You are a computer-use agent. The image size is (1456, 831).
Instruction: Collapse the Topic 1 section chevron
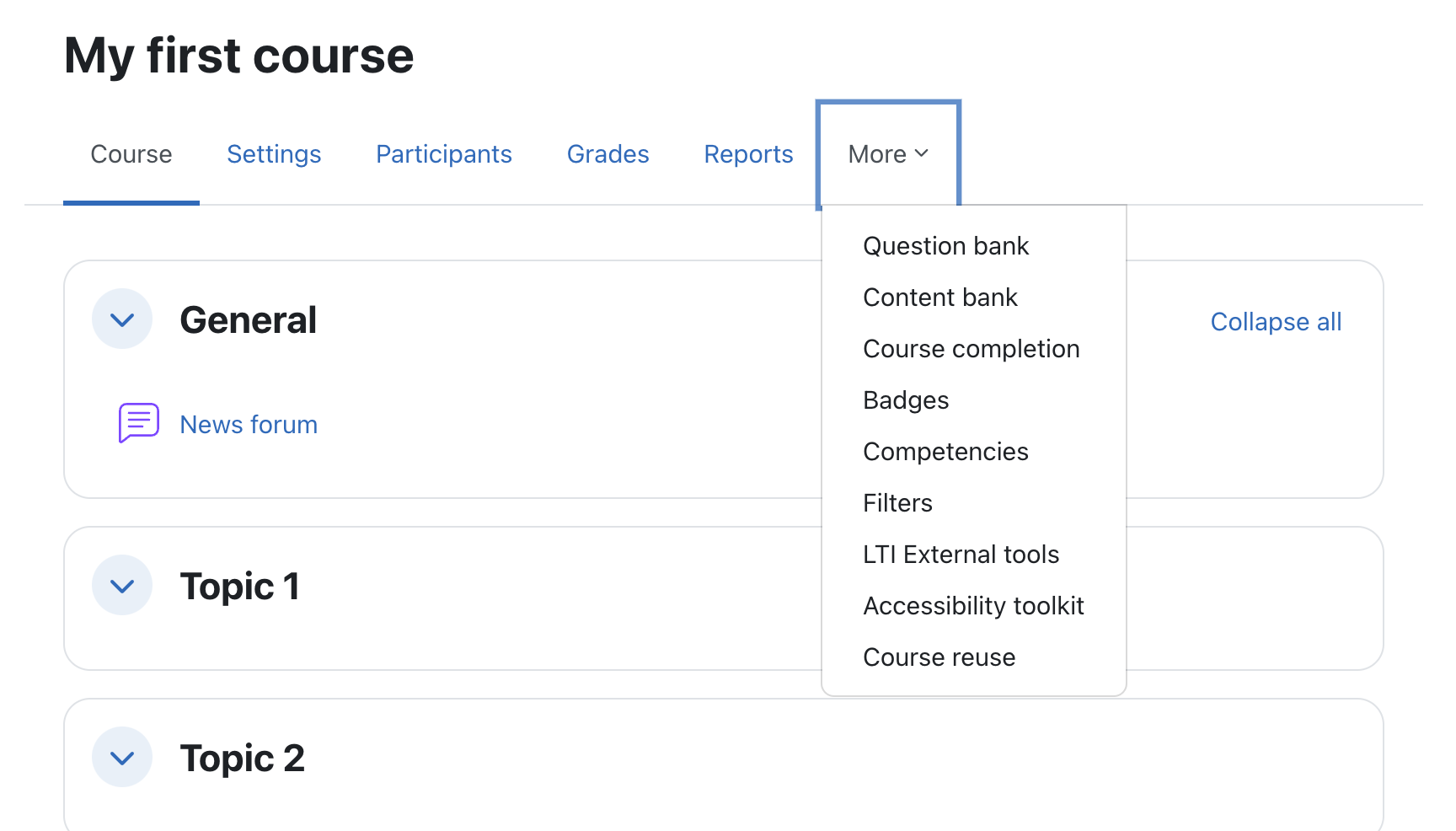[x=122, y=586]
